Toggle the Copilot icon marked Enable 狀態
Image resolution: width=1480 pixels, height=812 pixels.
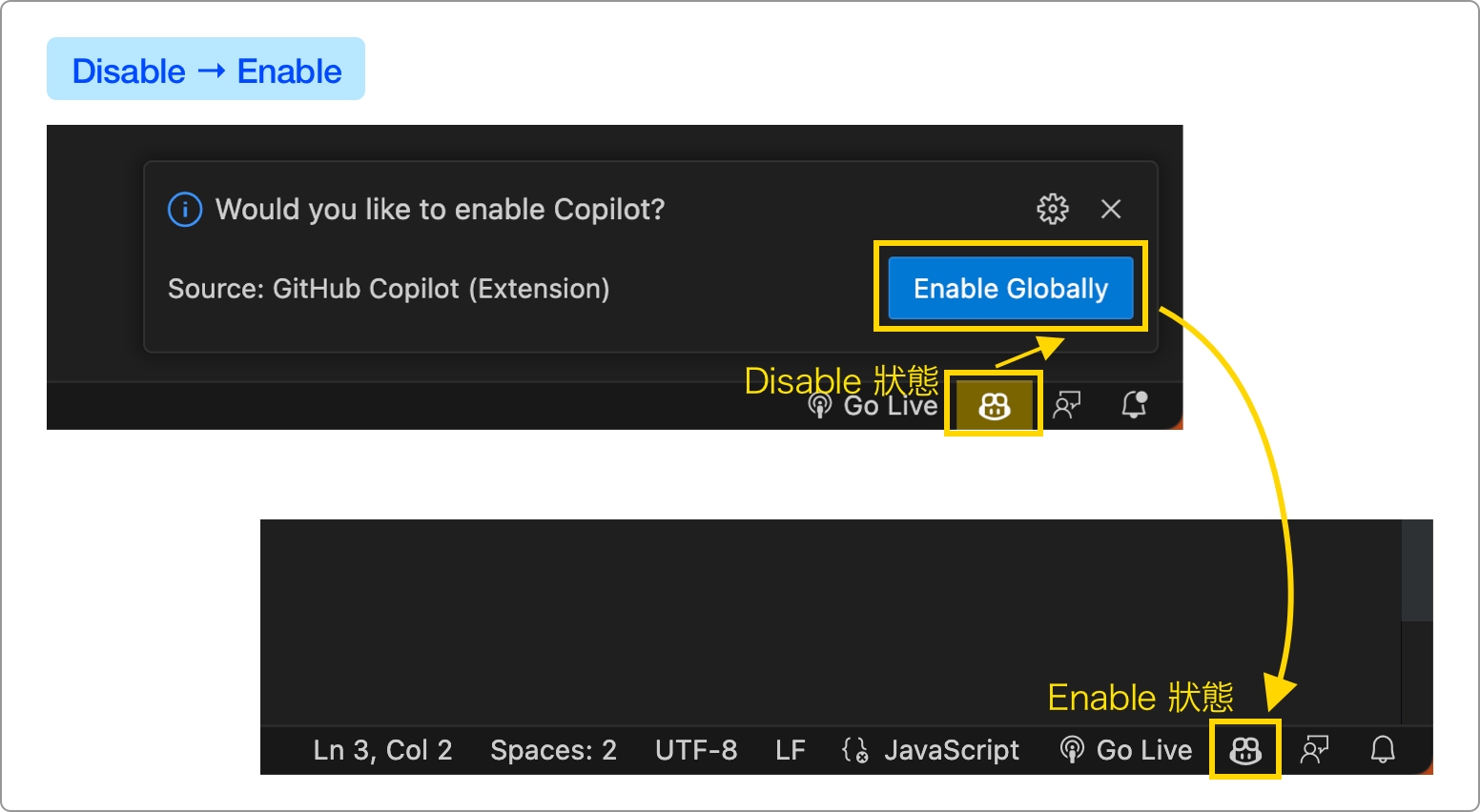[x=1245, y=750]
